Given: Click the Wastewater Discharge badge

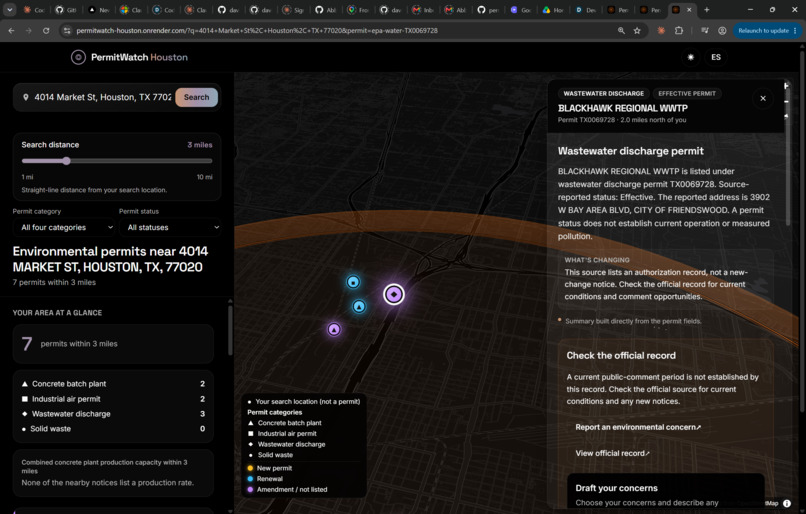Looking at the screenshot, I should tap(603, 94).
